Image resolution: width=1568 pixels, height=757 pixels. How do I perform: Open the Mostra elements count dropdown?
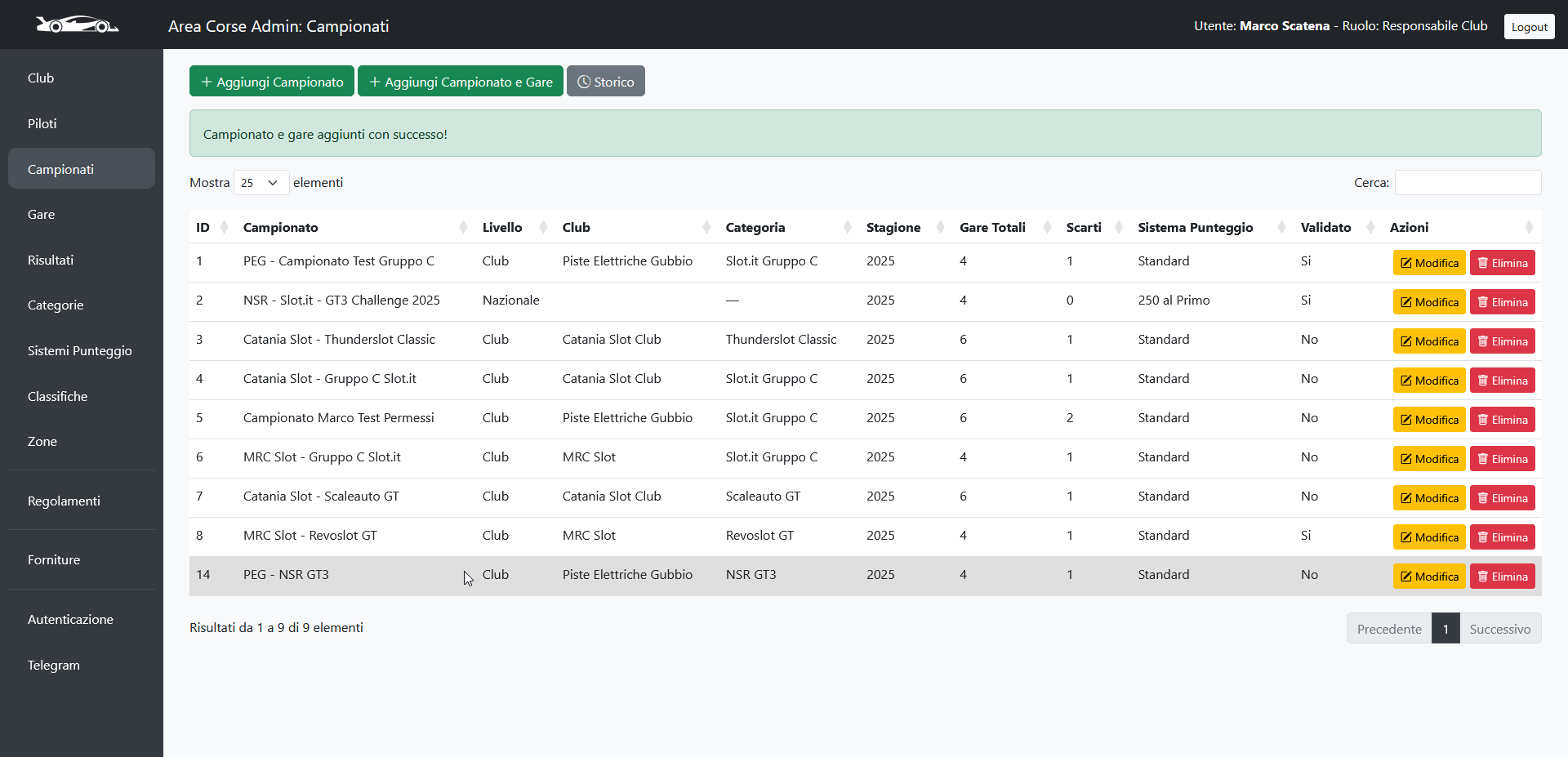(x=261, y=183)
